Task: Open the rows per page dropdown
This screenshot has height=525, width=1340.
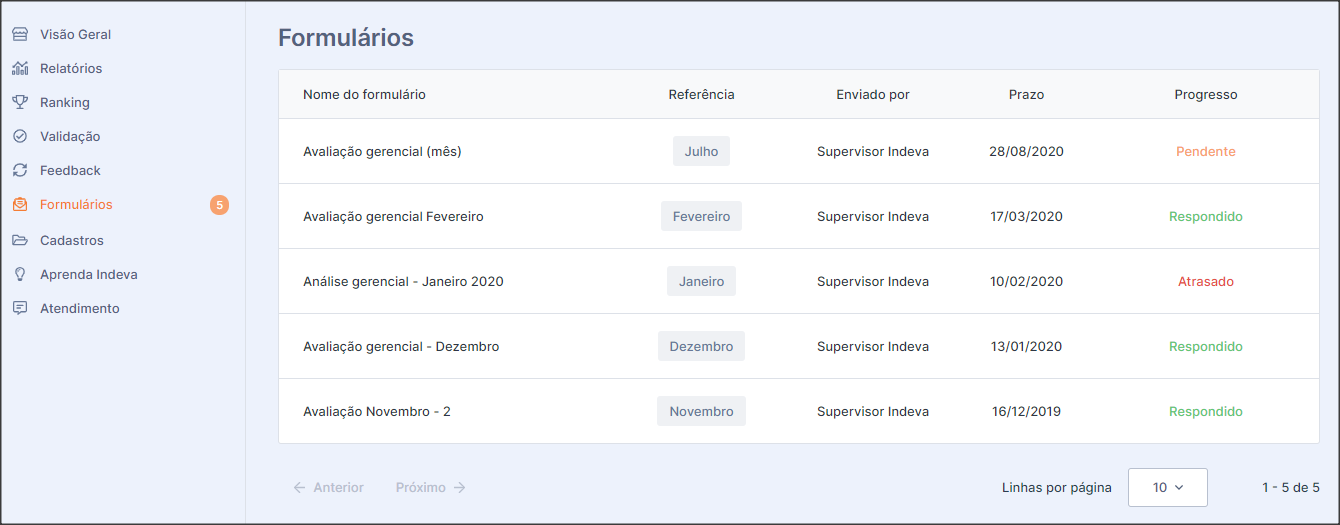Action: [x=1167, y=487]
